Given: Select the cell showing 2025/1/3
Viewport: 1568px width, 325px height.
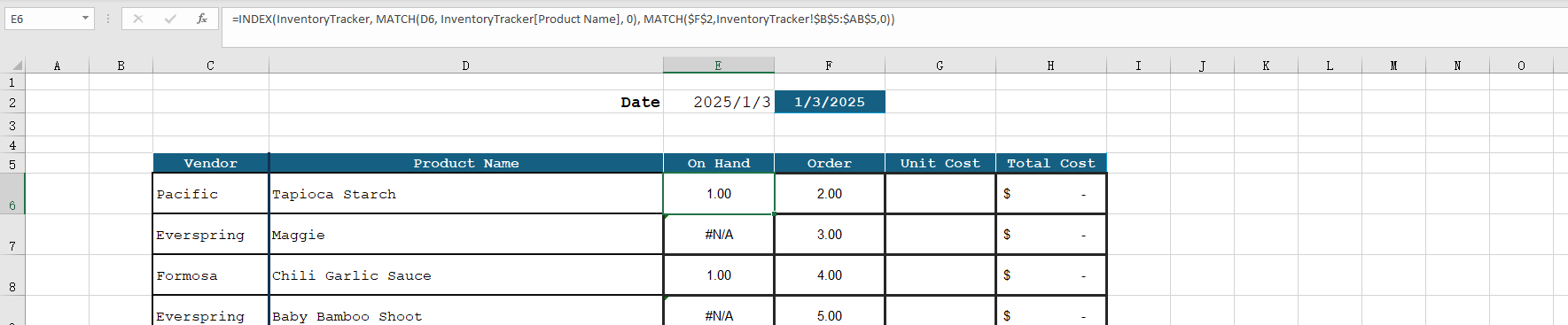Looking at the screenshot, I should [718, 102].
